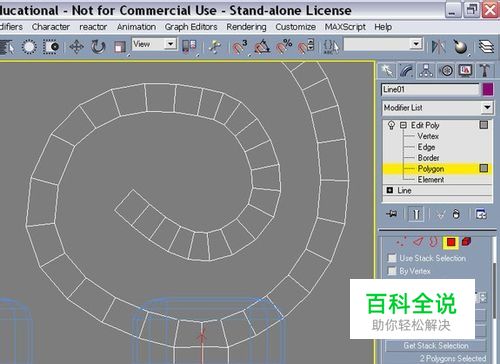This screenshot has width=500, height=364.
Task: Select the Polygon sub-object in stack
Action: tap(431, 169)
